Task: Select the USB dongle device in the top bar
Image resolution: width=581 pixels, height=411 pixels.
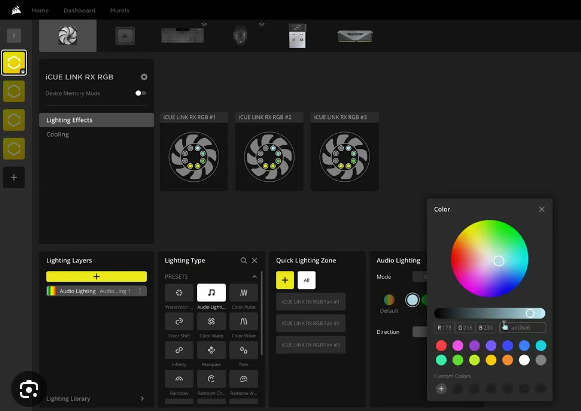Action: pos(297,36)
